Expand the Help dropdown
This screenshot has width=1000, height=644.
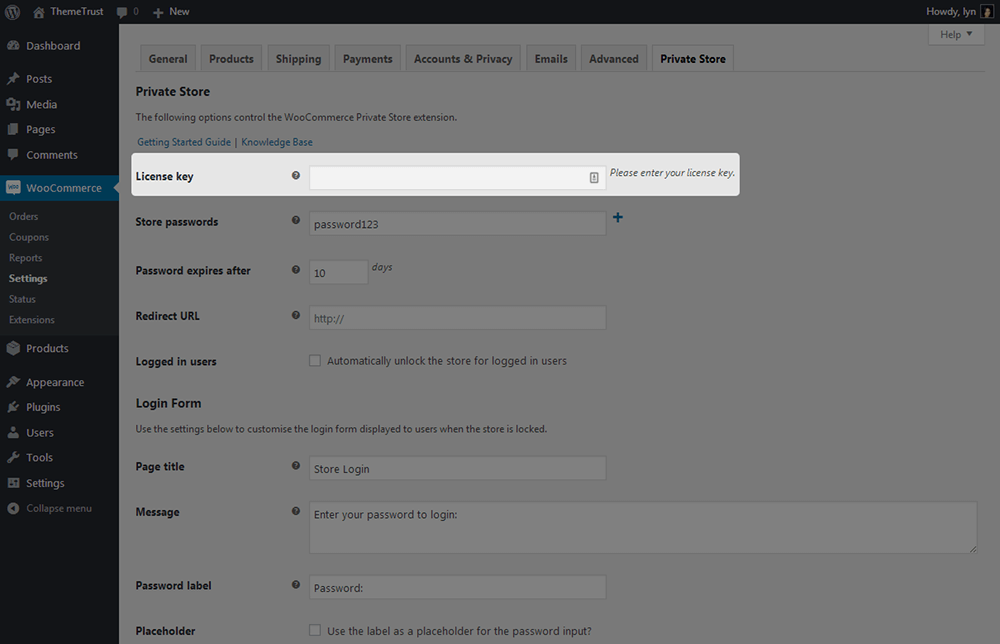956,34
